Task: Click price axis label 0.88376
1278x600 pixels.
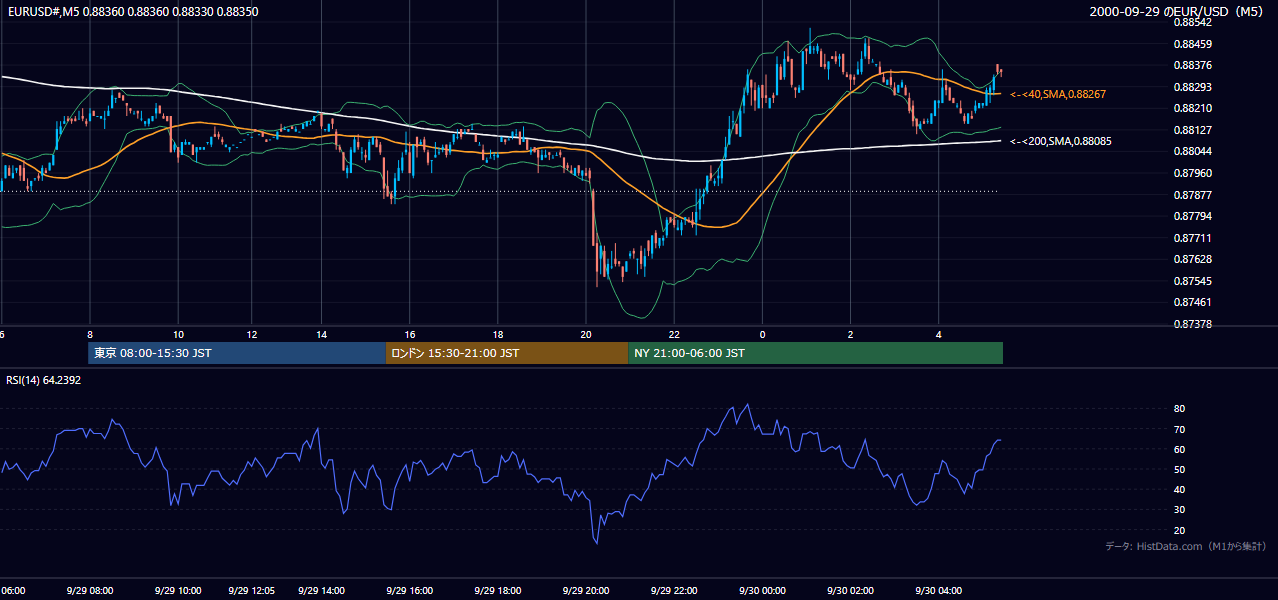Action: [x=1193, y=65]
